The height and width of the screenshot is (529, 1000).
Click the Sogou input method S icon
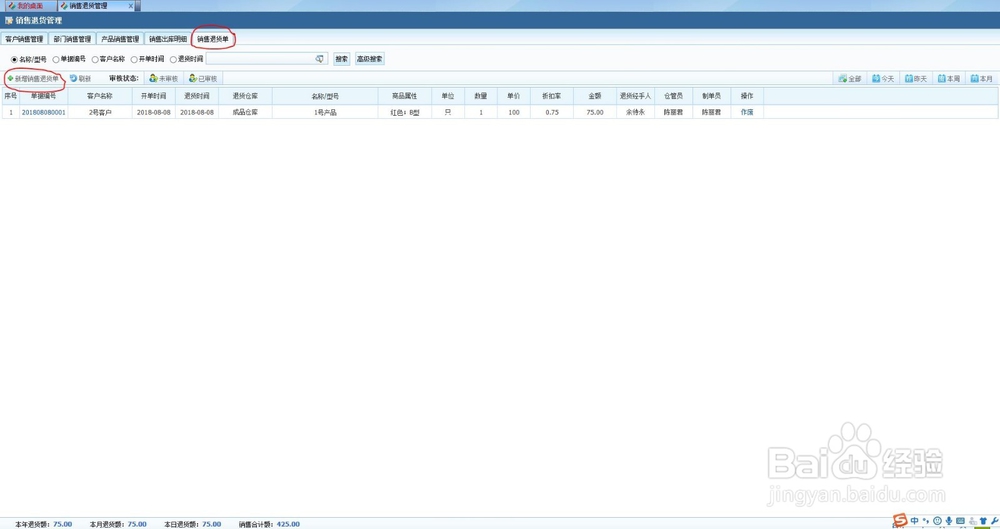[x=900, y=521]
